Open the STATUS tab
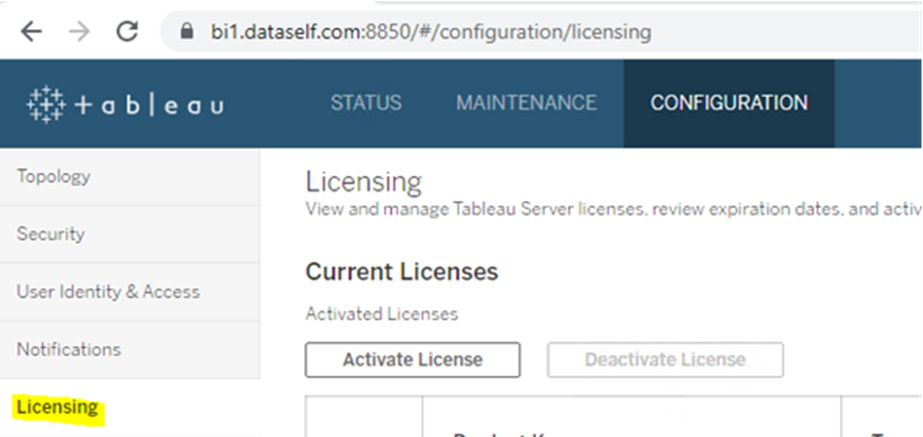 tap(366, 103)
